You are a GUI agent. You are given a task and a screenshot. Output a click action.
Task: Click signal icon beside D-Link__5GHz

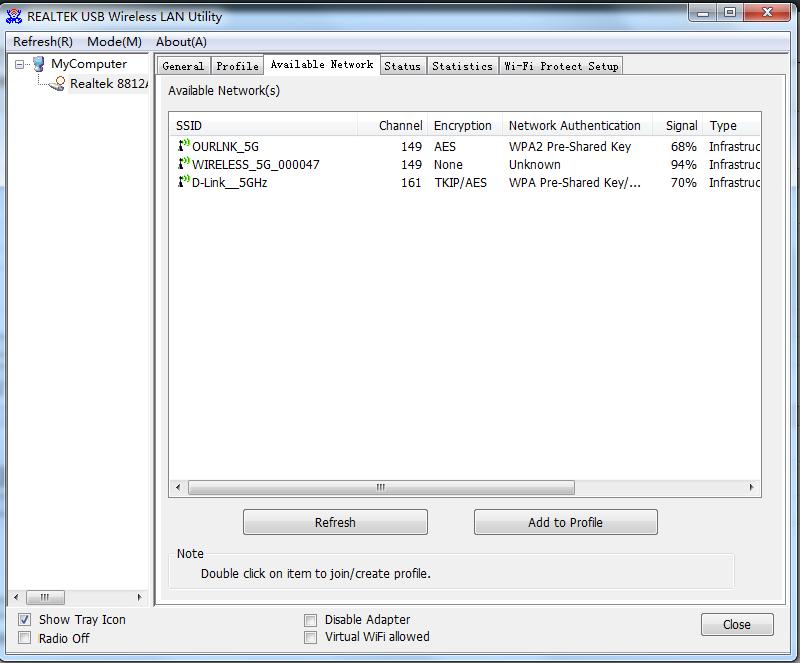pyautogui.click(x=184, y=181)
